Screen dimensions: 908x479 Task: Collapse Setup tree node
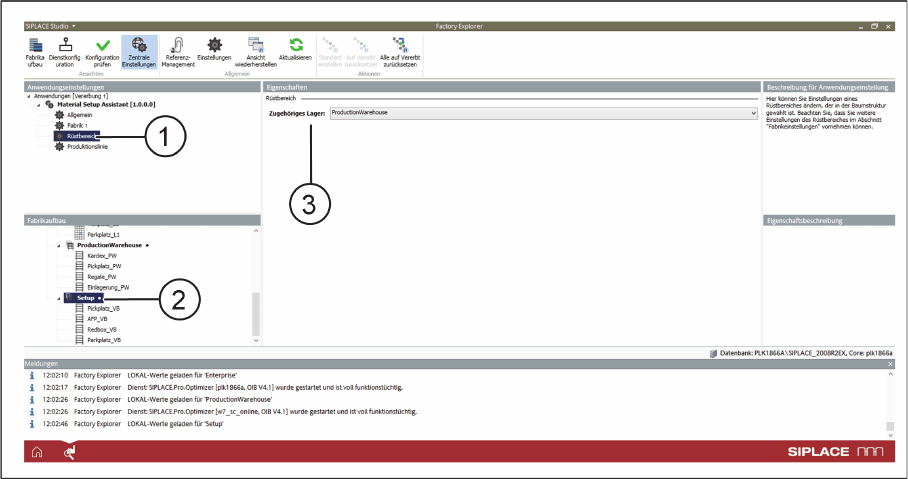(x=59, y=298)
